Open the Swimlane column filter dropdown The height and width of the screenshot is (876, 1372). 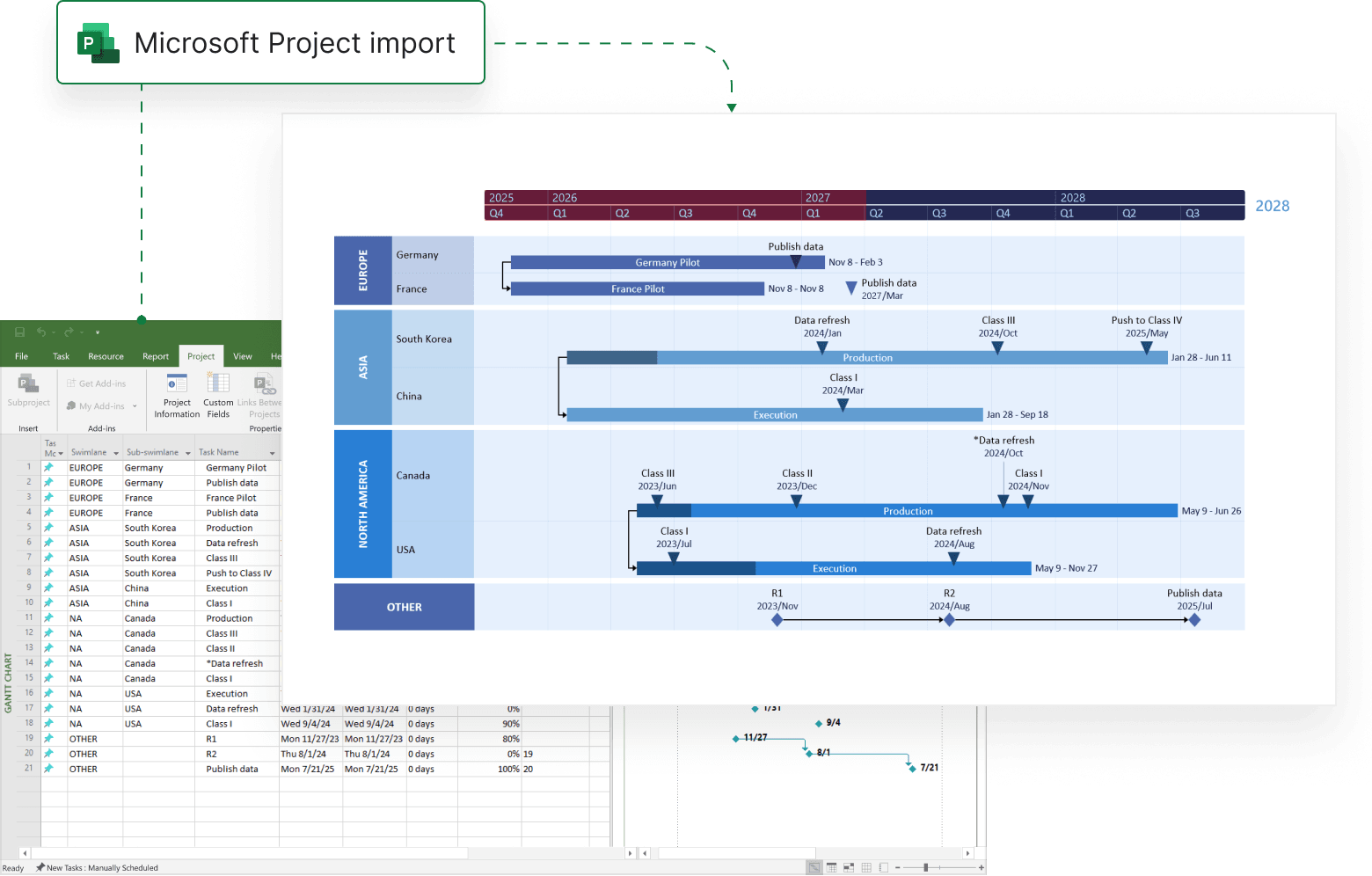click(x=116, y=453)
